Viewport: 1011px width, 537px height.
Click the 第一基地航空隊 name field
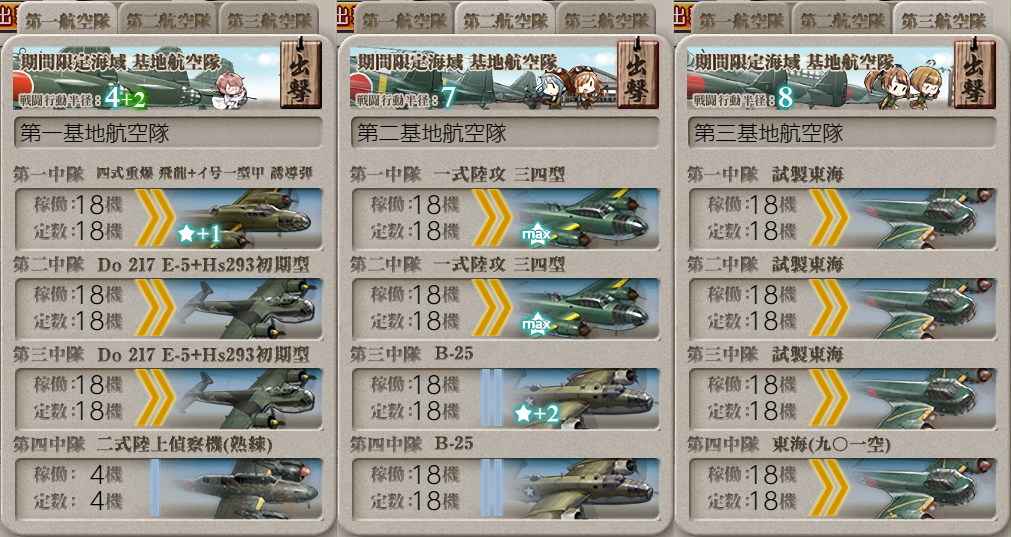(x=168, y=133)
